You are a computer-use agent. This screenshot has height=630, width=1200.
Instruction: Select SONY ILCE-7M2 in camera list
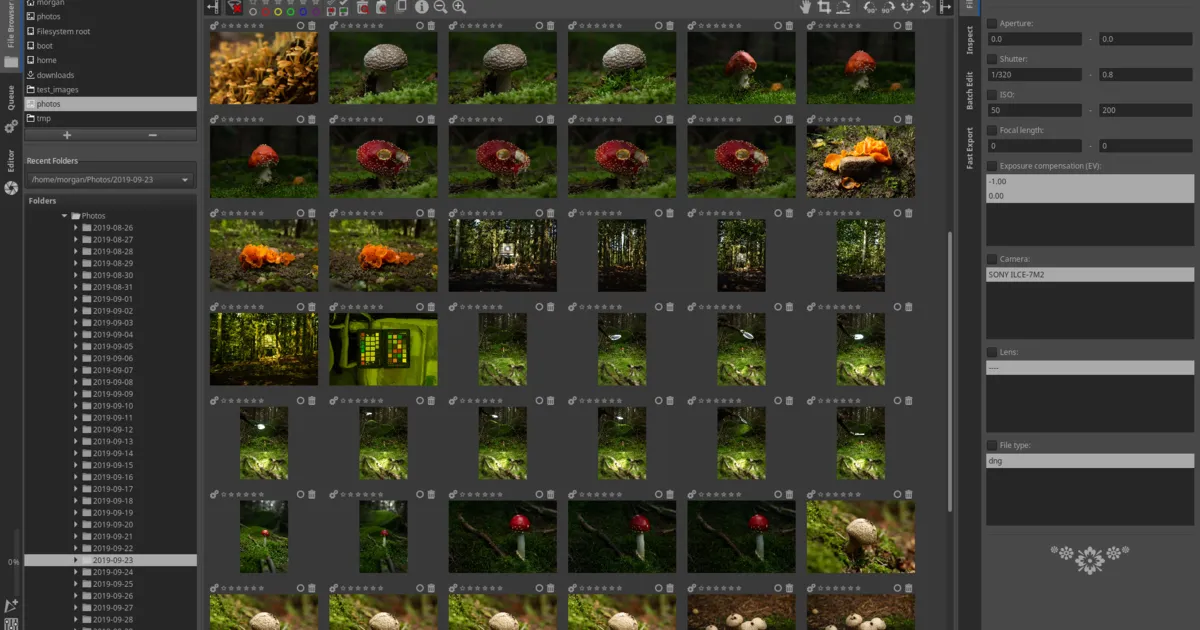click(1090, 274)
